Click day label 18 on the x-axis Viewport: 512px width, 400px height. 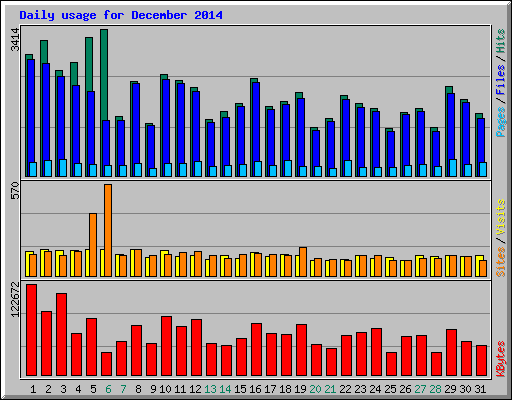(x=285, y=389)
